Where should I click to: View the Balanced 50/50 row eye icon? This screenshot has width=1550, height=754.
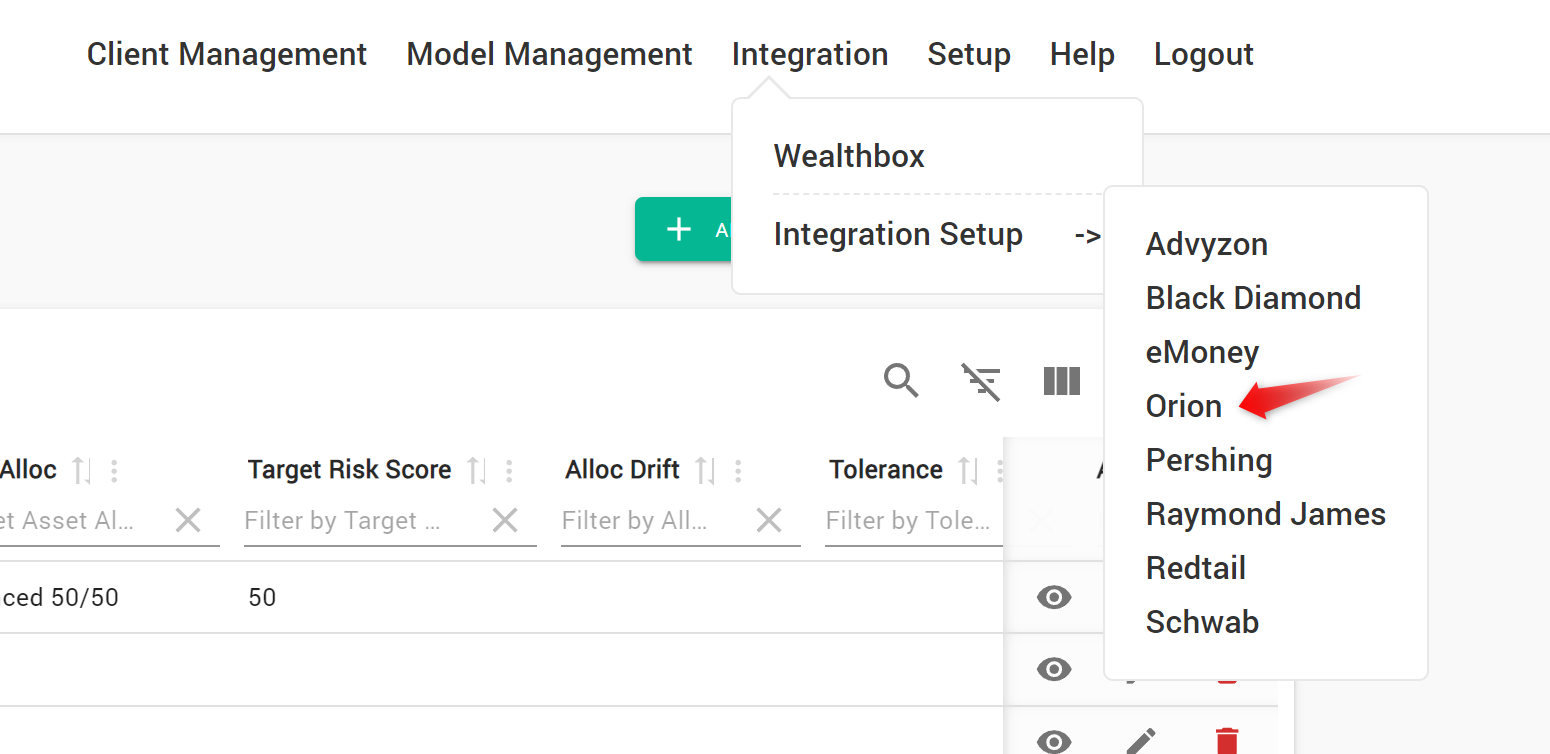coord(1054,598)
